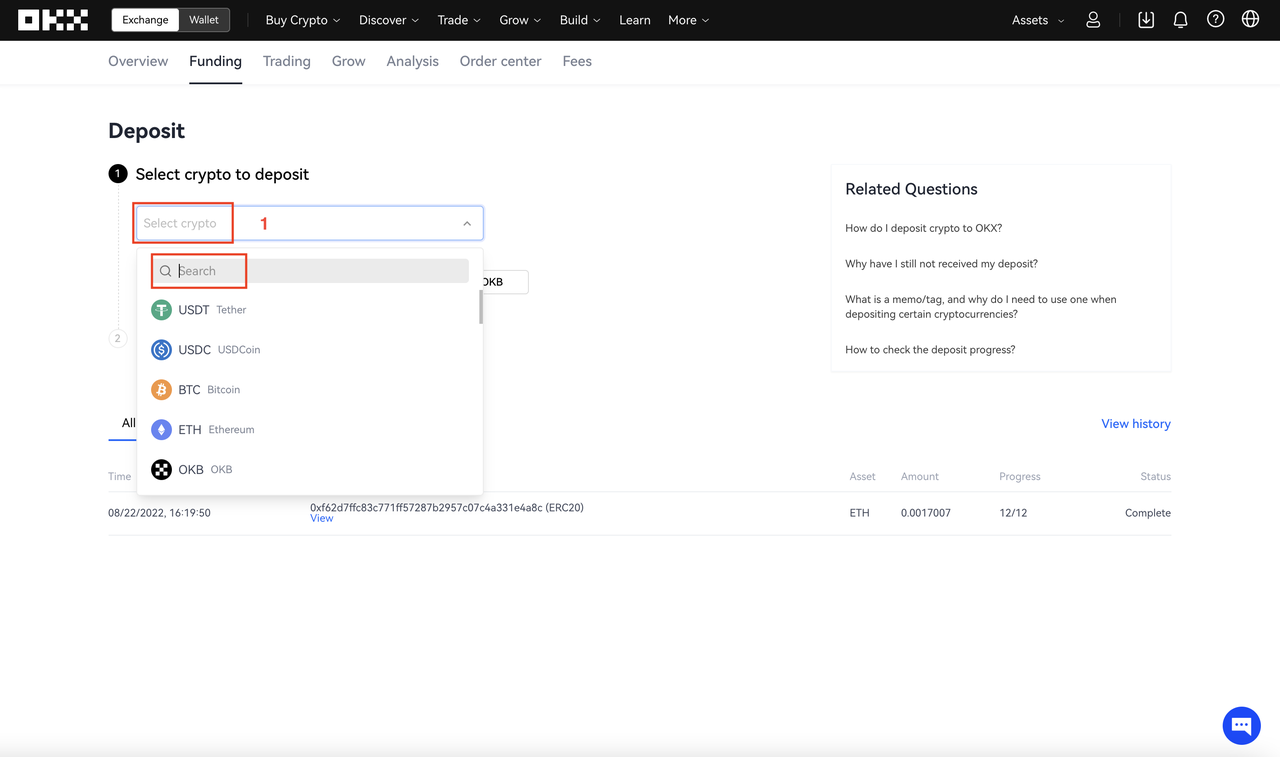Image resolution: width=1280 pixels, height=757 pixels.
Task: Open the user profile icon
Action: [x=1093, y=20]
